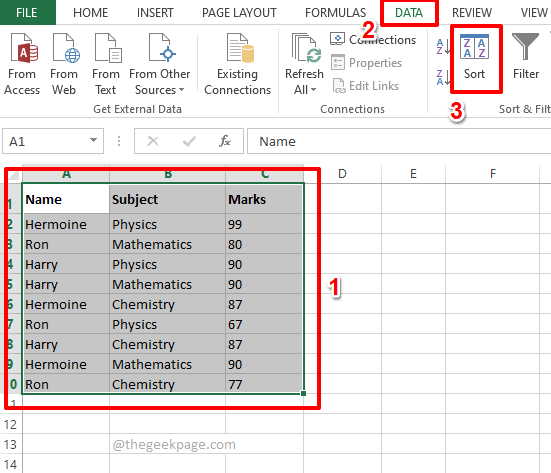Image resolution: width=551 pixels, height=473 pixels.
Task: Click the Edit Links button
Action: coord(366,86)
